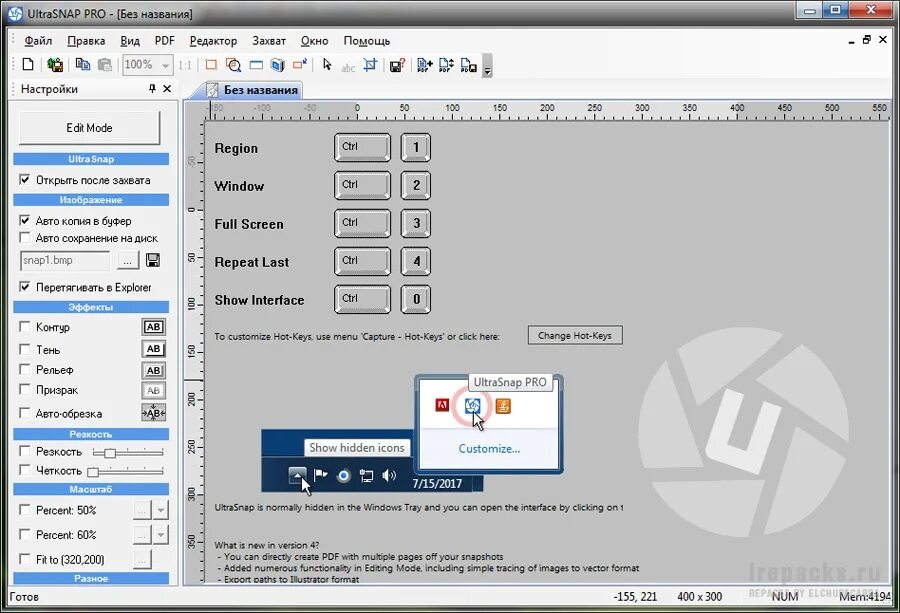Click the Paste toolbar icon
Viewport: 900px width, 613px height.
[x=104, y=65]
